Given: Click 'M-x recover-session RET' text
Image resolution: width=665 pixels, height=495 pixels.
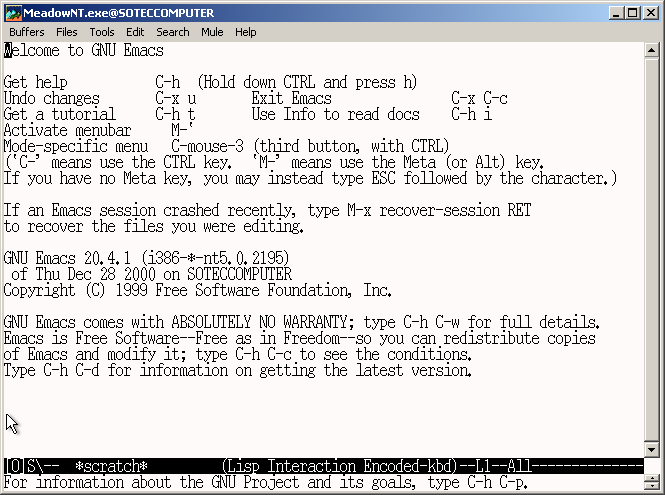Looking at the screenshot, I should pyautogui.click(x=439, y=210).
